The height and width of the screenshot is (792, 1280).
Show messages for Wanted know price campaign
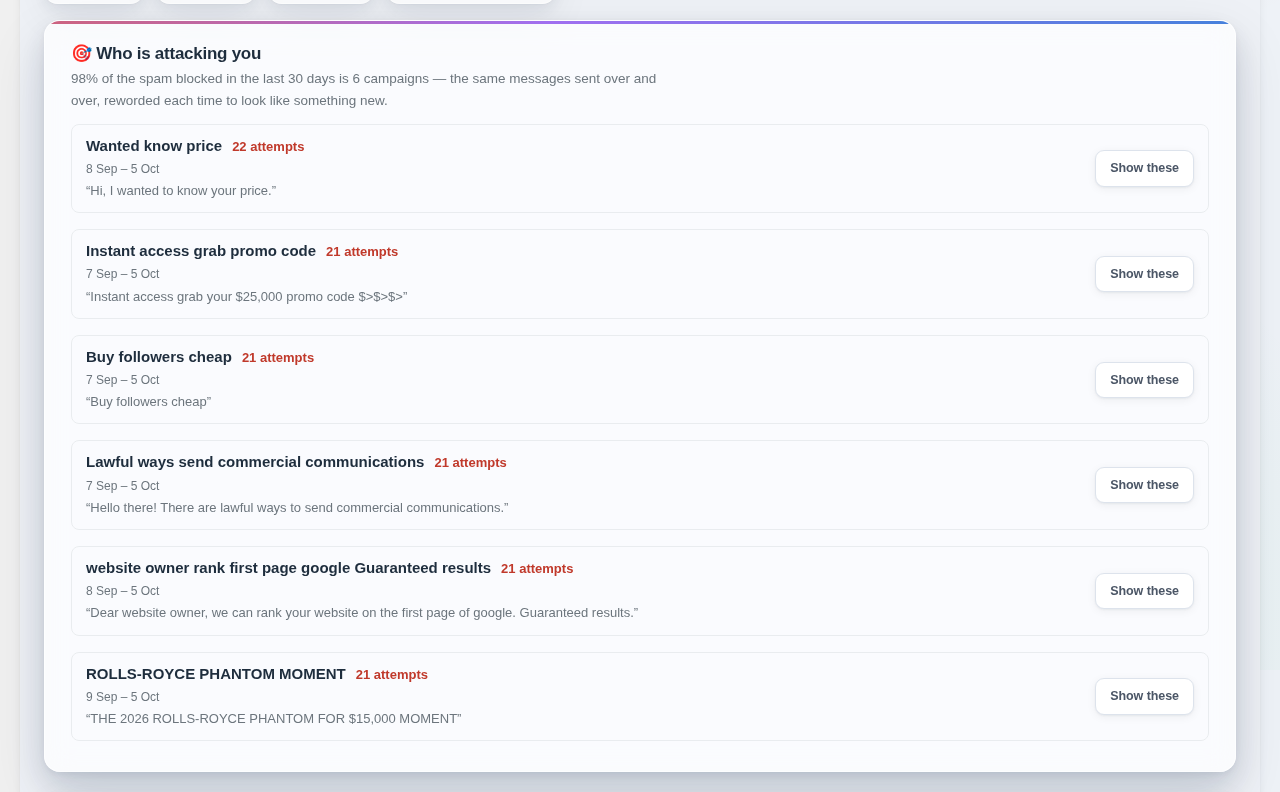(x=1144, y=168)
